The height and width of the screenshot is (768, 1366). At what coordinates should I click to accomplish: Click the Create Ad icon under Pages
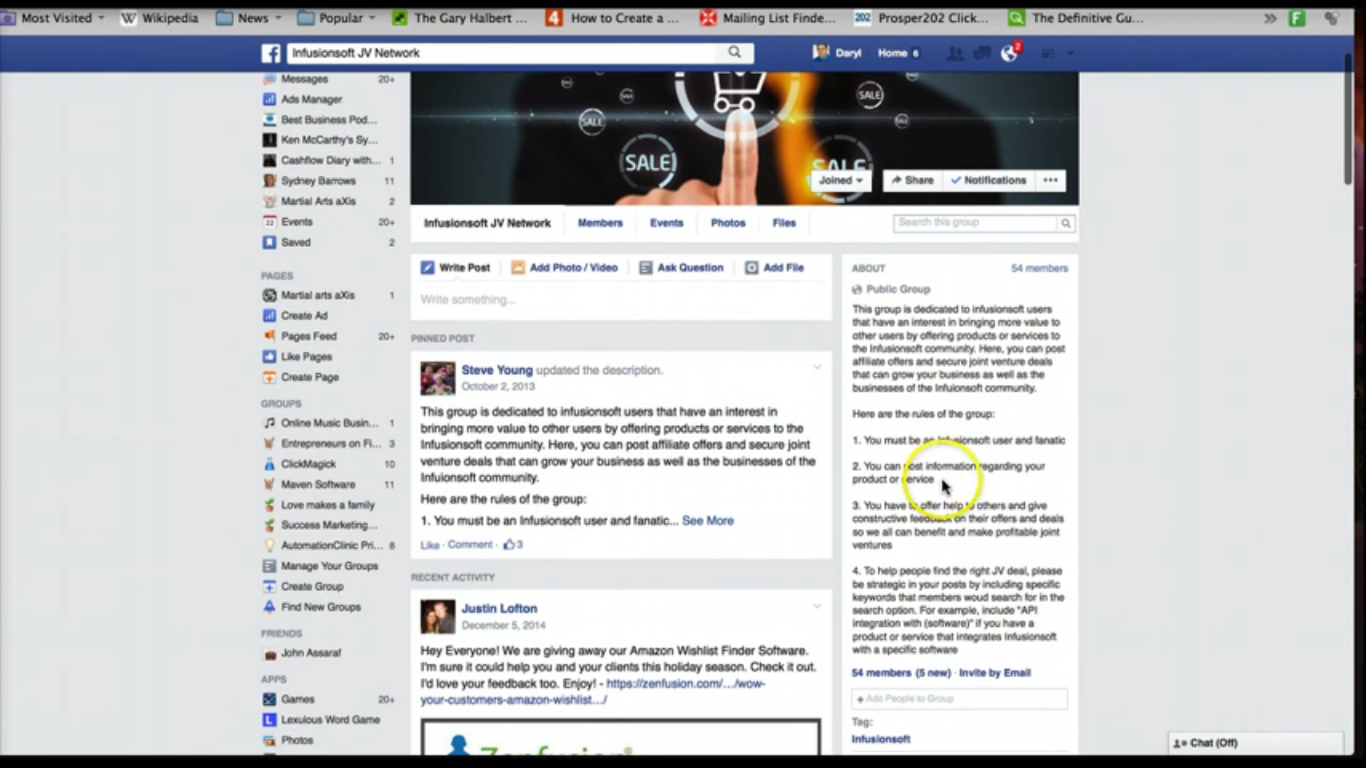269,316
